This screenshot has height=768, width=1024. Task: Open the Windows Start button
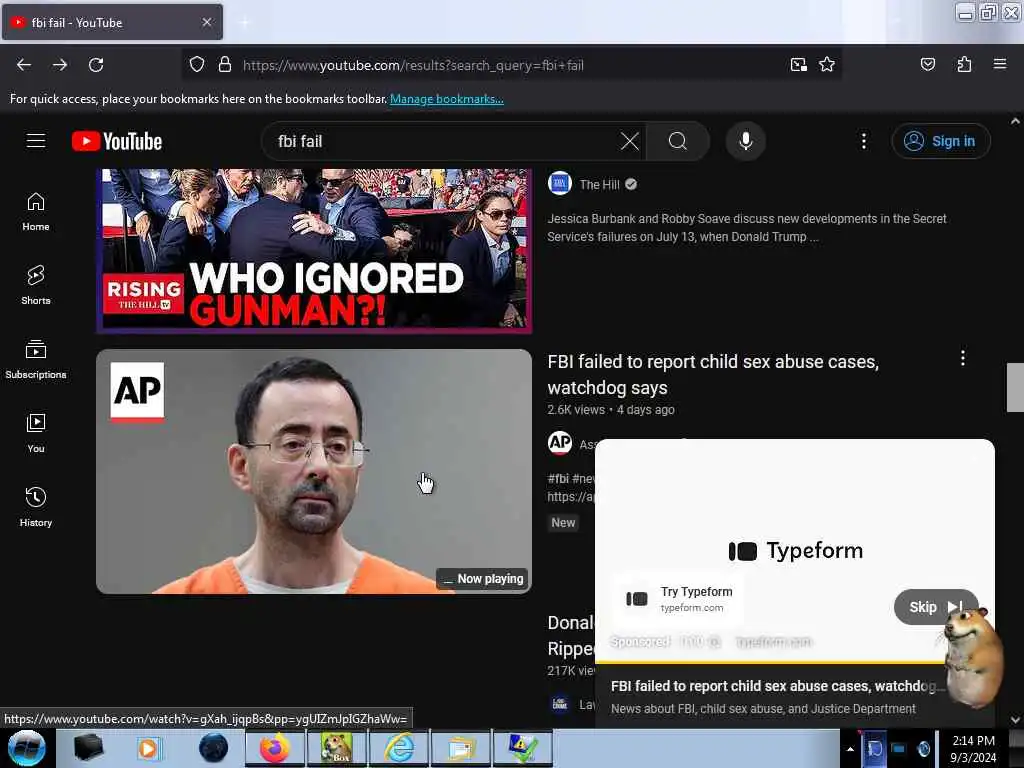click(x=27, y=748)
